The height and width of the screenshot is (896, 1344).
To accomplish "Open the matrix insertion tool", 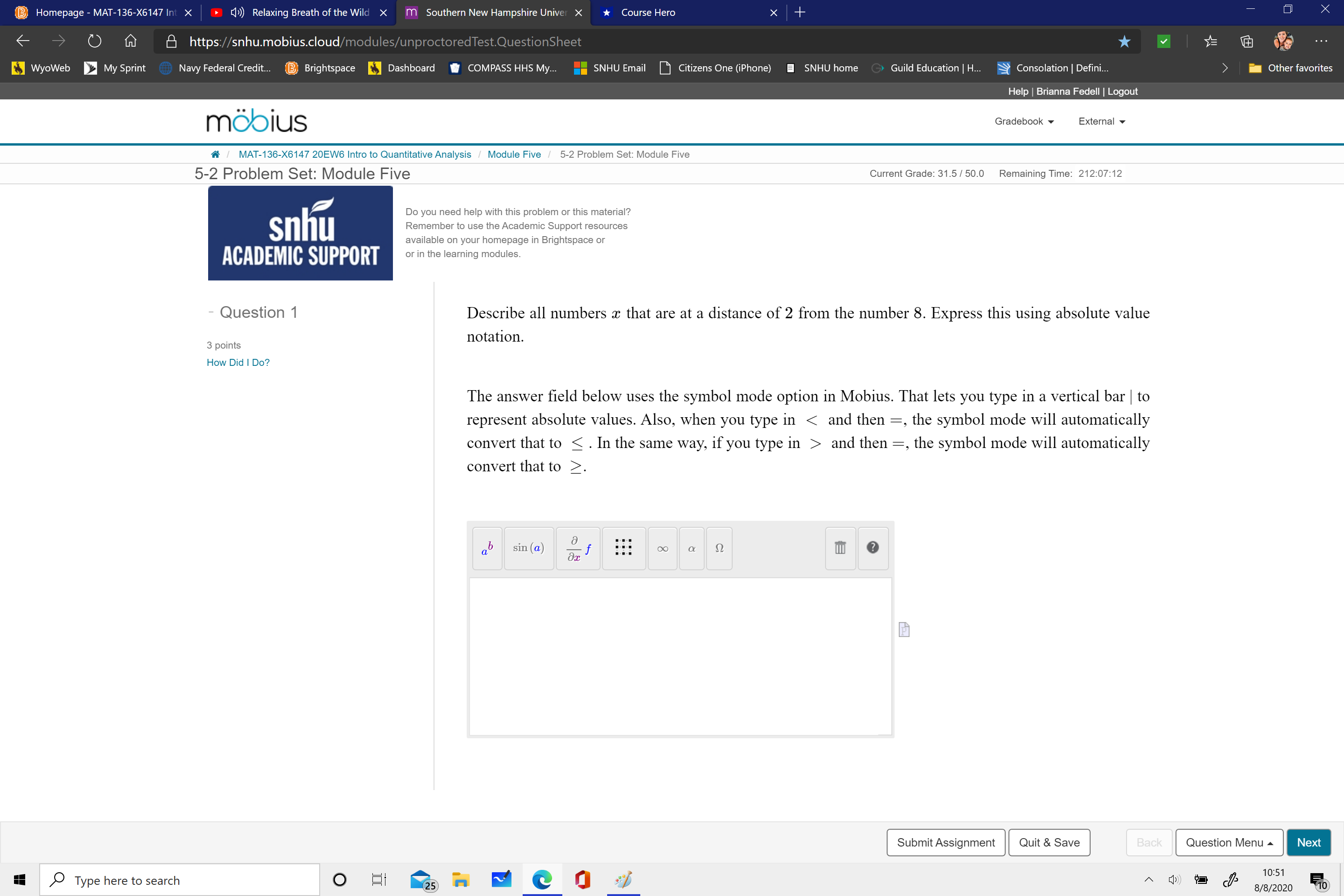I will [623, 548].
